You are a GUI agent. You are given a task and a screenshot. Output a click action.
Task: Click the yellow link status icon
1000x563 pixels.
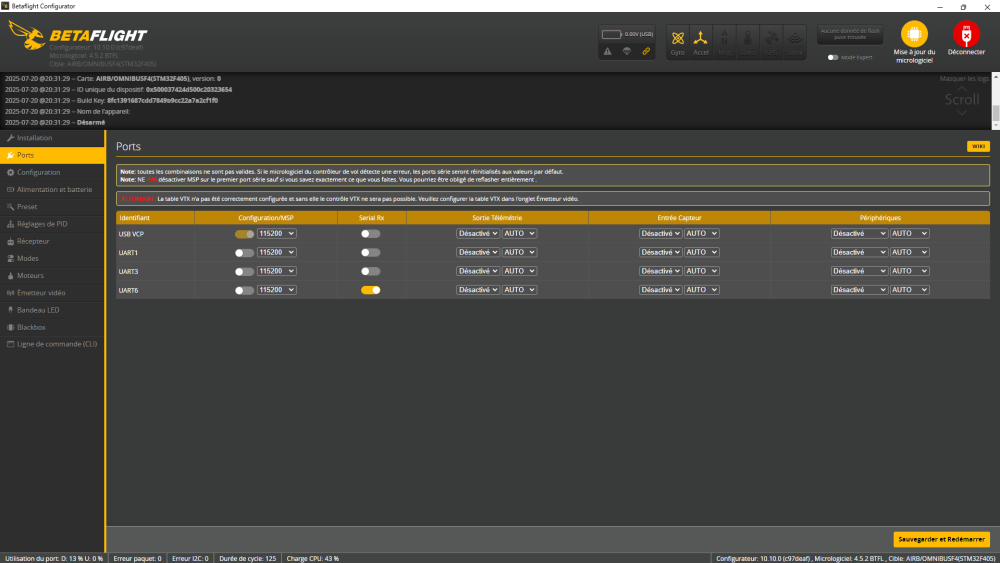coord(646,51)
